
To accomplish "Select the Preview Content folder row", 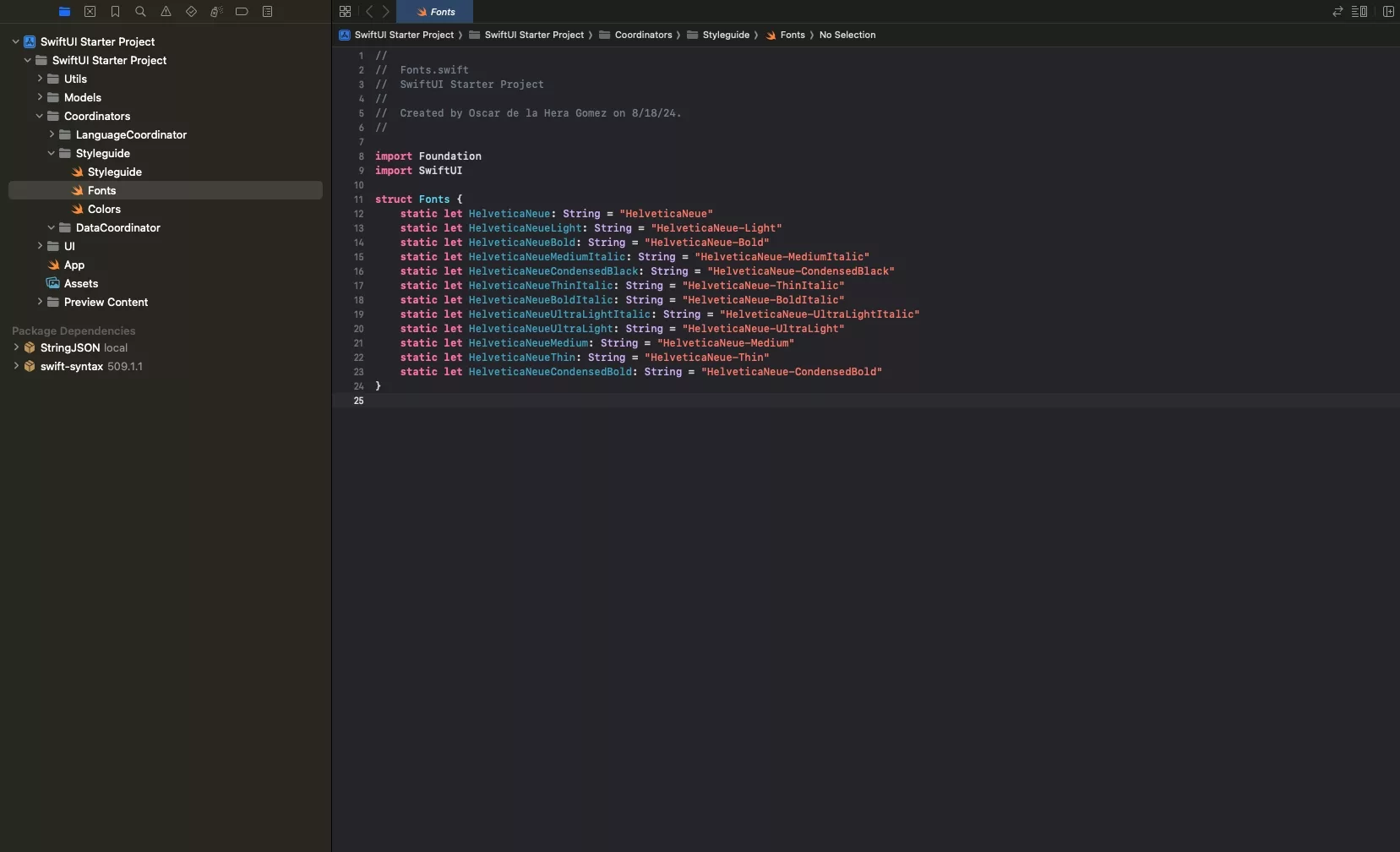I will [166, 302].
